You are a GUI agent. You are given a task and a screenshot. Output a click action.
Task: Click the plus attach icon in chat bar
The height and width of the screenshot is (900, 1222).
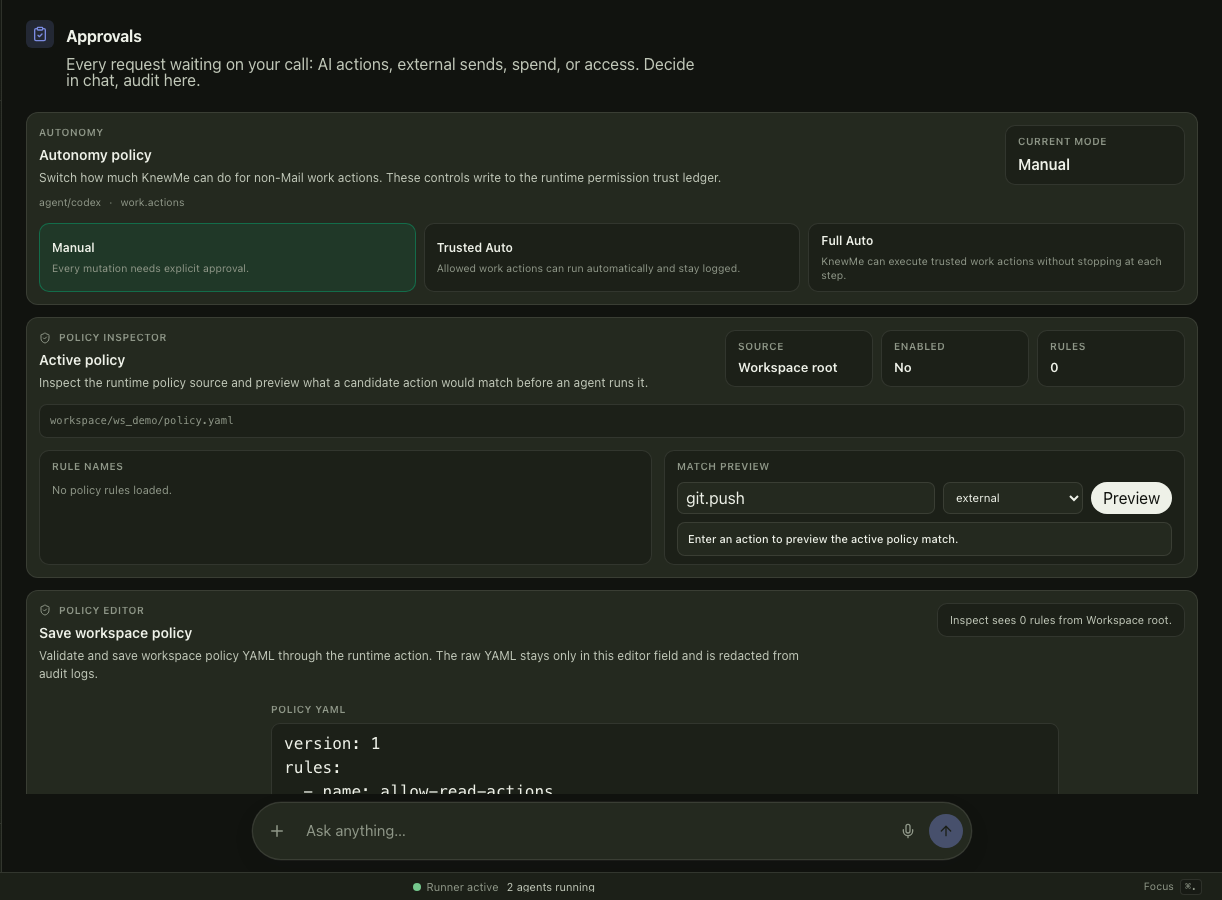tap(277, 831)
